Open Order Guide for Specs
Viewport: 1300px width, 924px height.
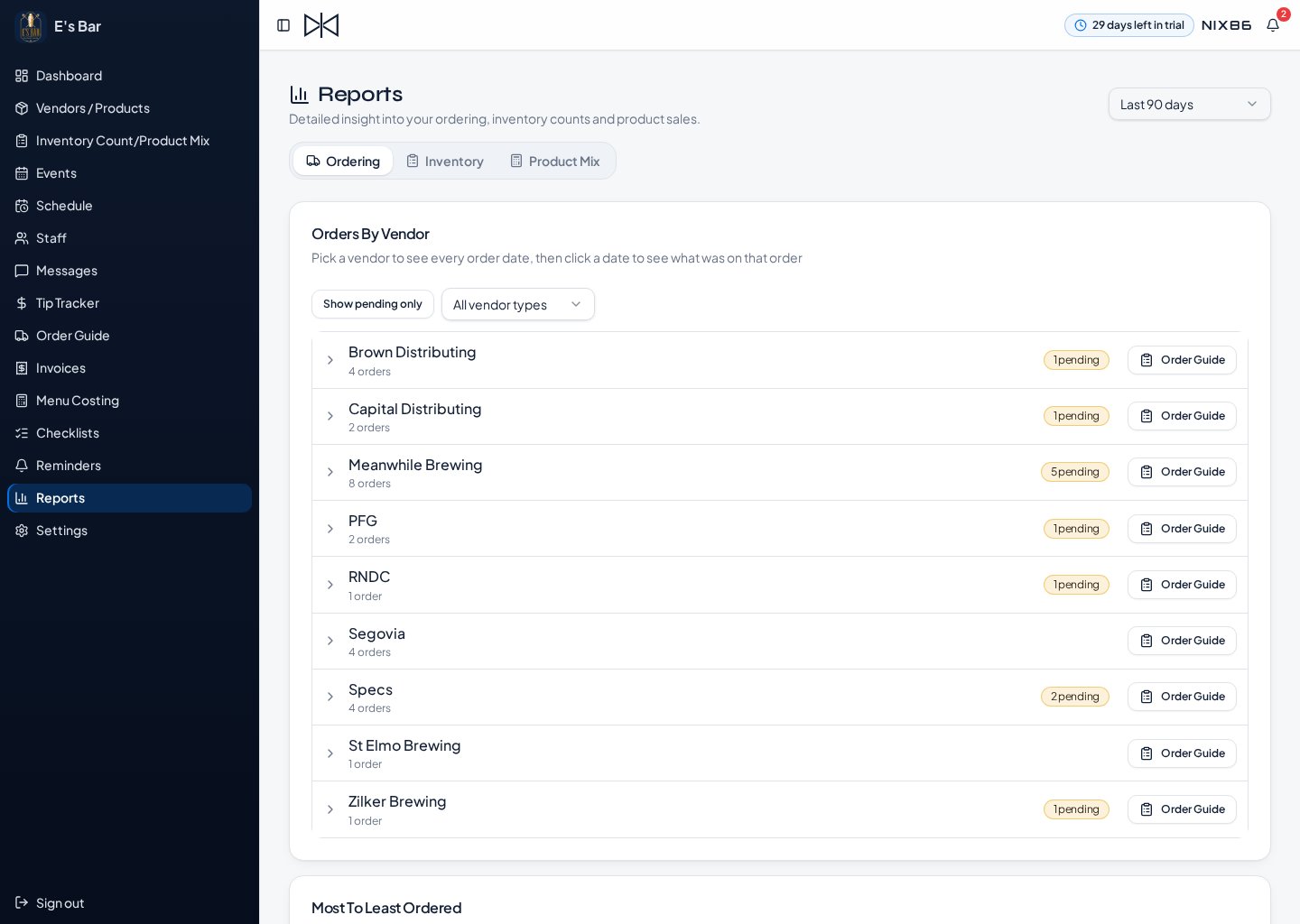(1182, 697)
